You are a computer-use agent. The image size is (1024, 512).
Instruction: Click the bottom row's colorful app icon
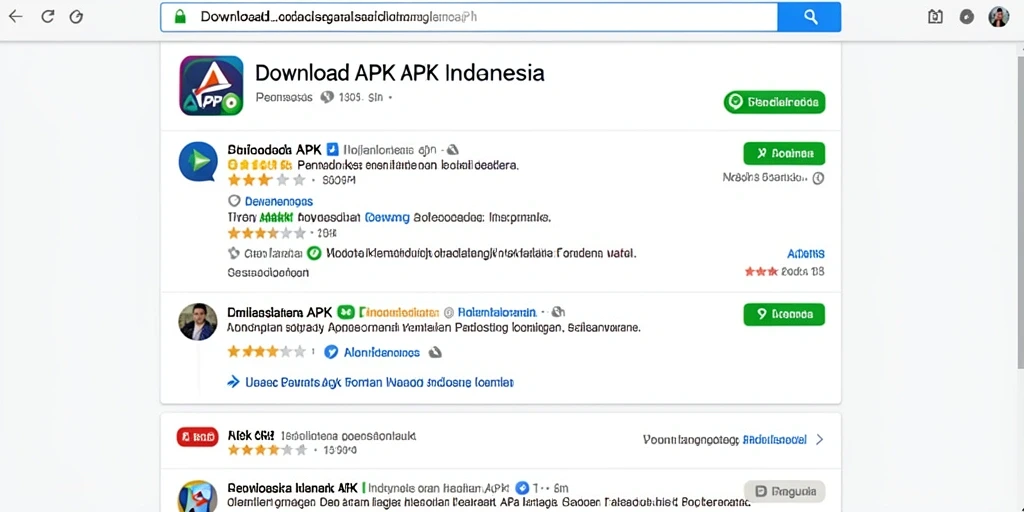[x=198, y=496]
